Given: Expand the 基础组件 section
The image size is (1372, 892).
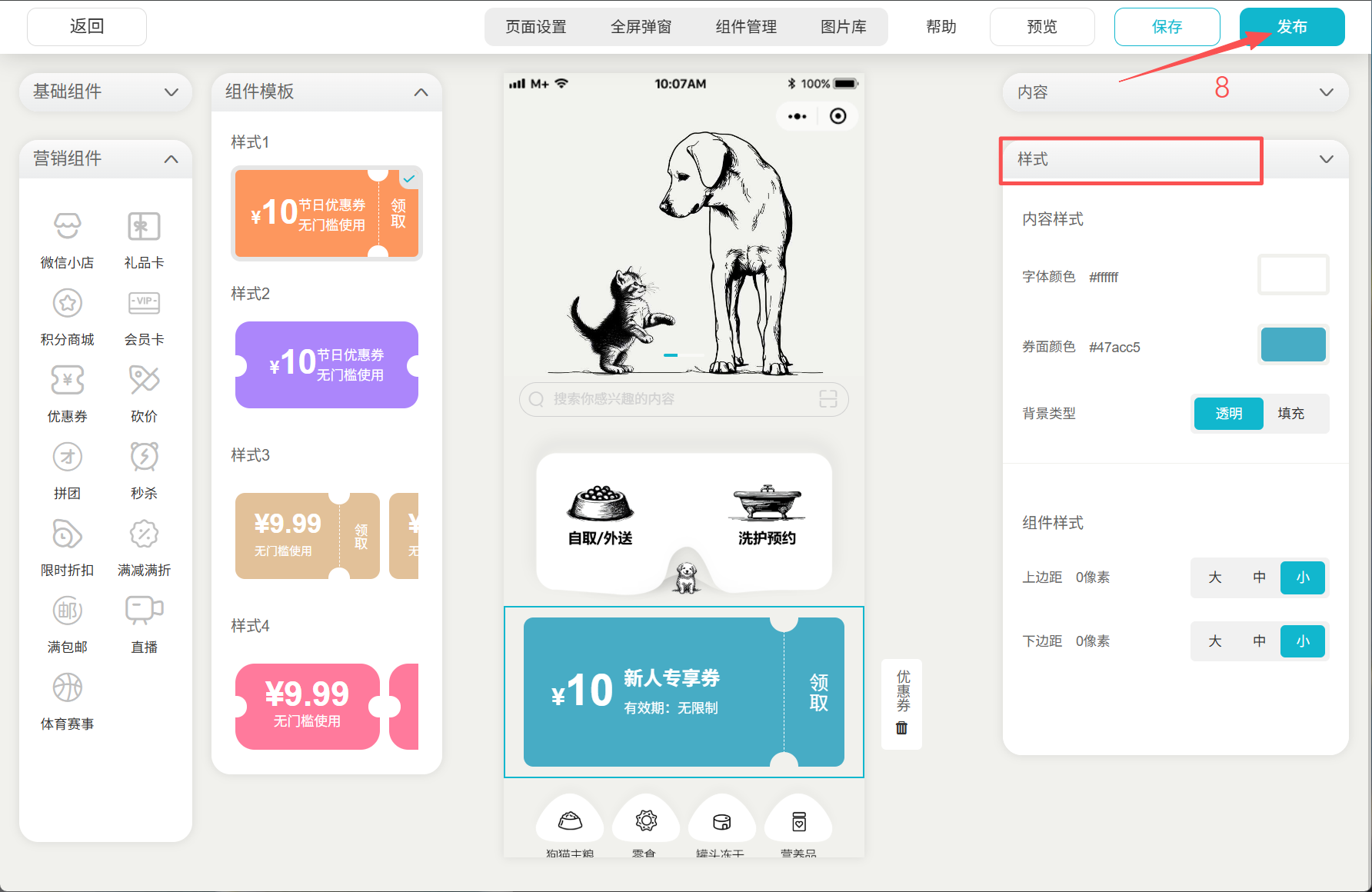Looking at the screenshot, I should 105,92.
